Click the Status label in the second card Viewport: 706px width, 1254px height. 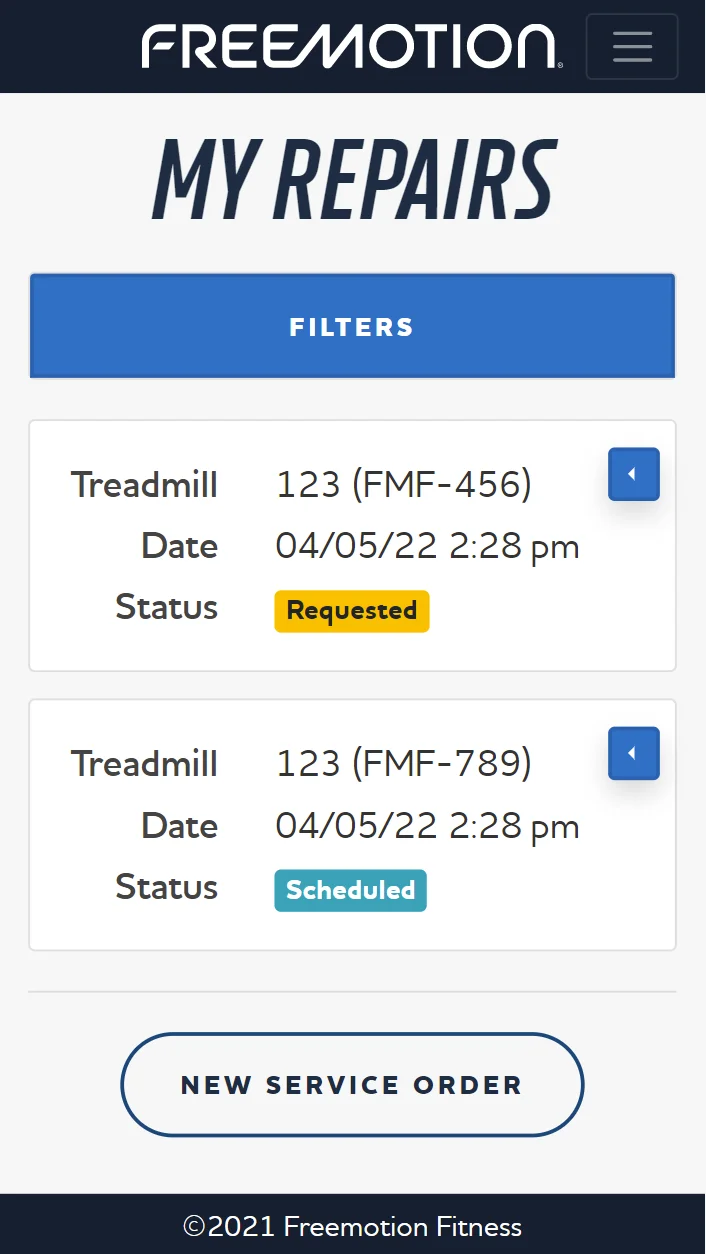coord(166,887)
